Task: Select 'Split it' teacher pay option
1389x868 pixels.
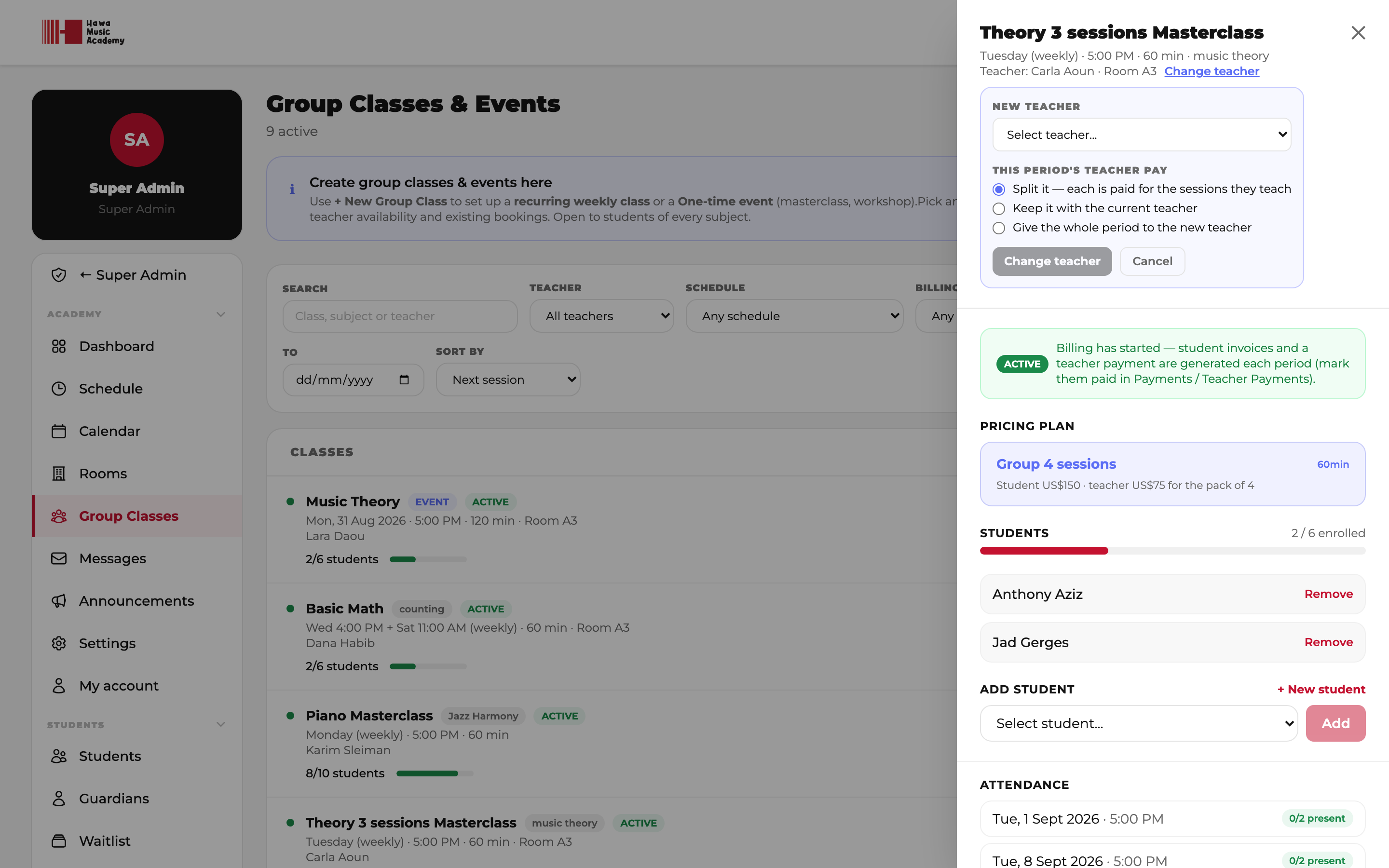Action: pyautogui.click(x=999, y=190)
